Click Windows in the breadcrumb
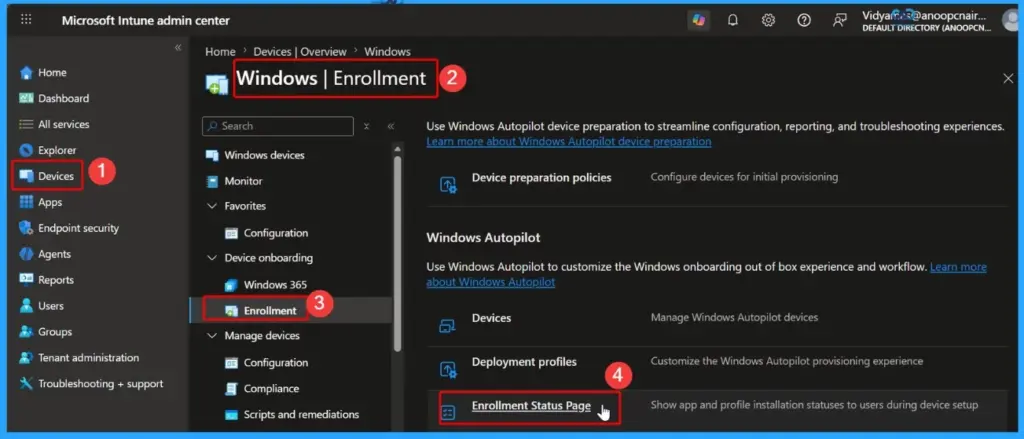Image resolution: width=1024 pixels, height=439 pixels. point(387,52)
